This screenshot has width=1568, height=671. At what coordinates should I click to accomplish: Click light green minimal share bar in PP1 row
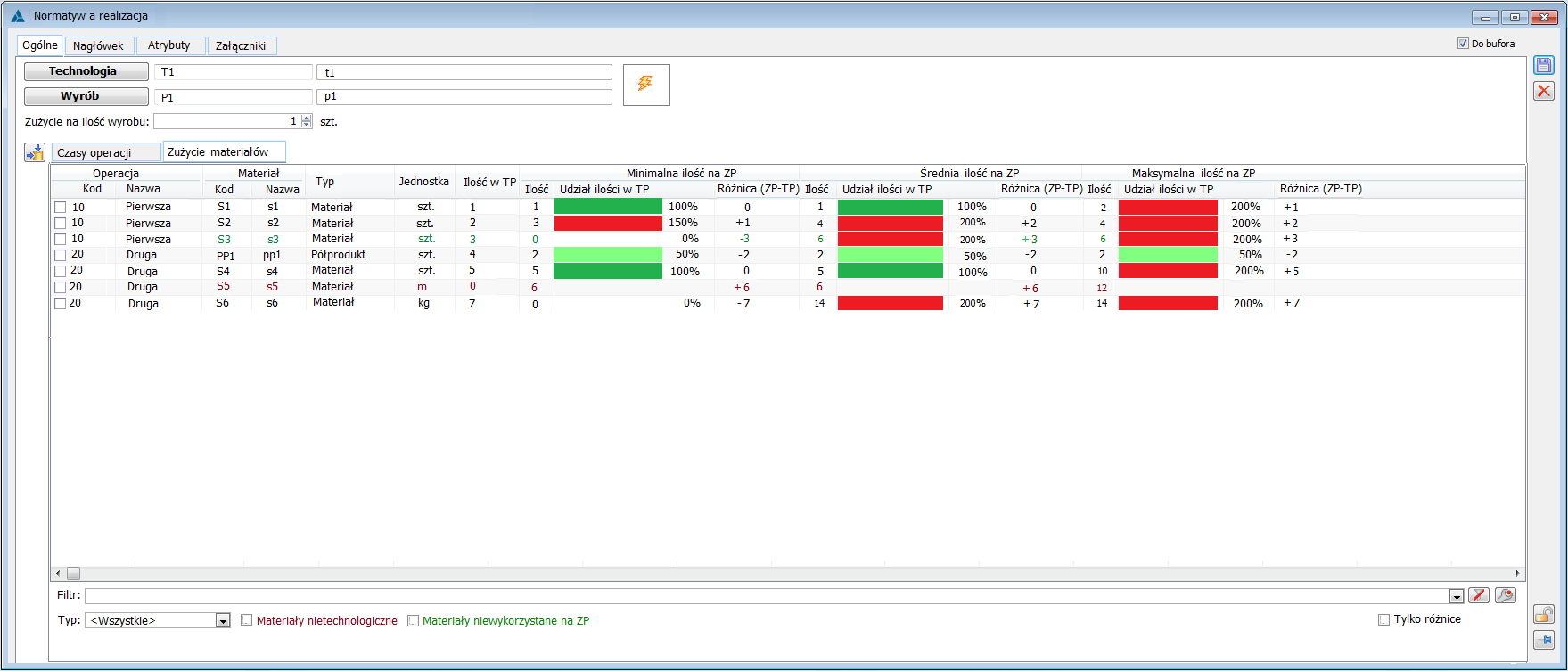pyautogui.click(x=608, y=255)
